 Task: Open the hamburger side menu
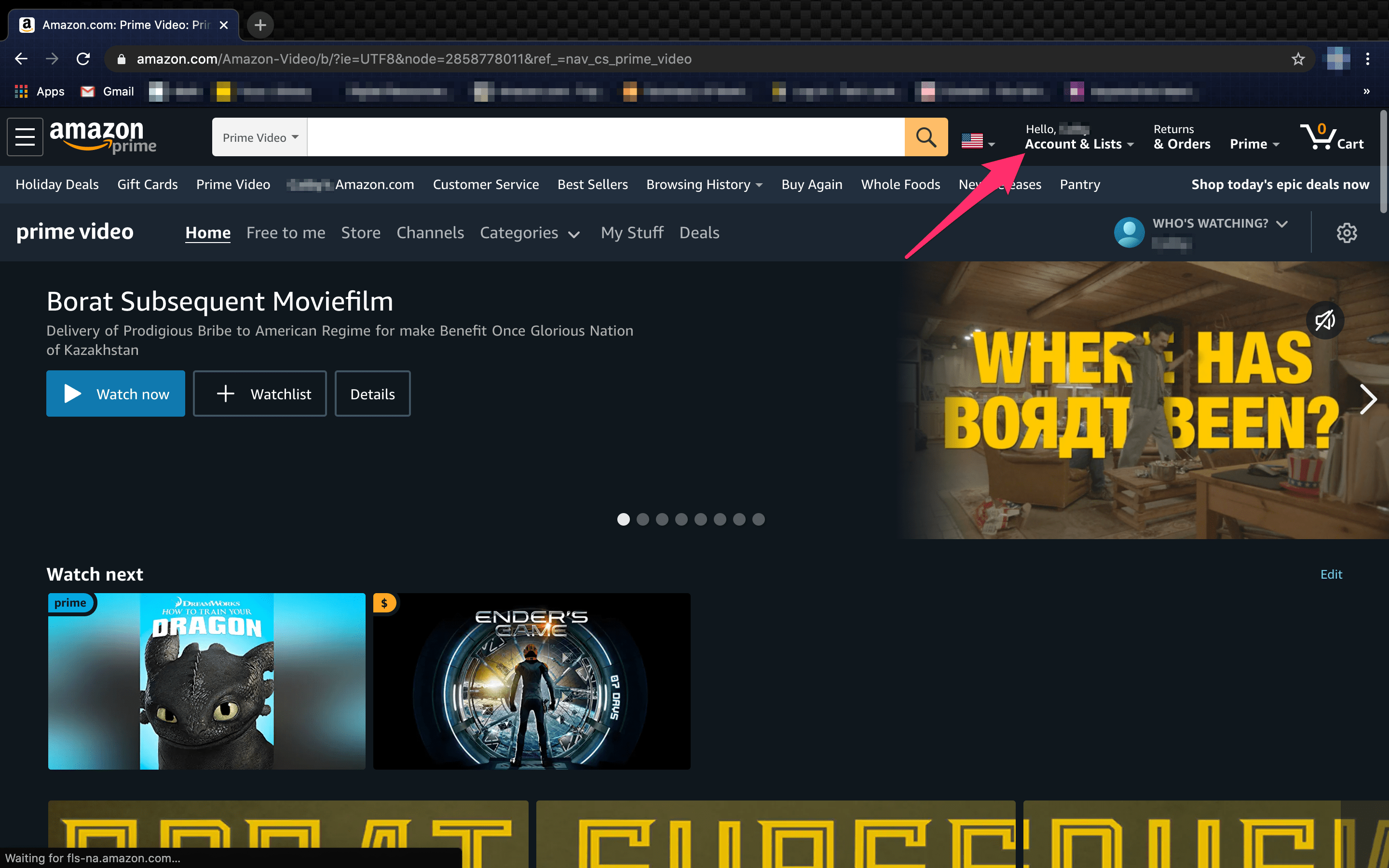pyautogui.click(x=25, y=136)
